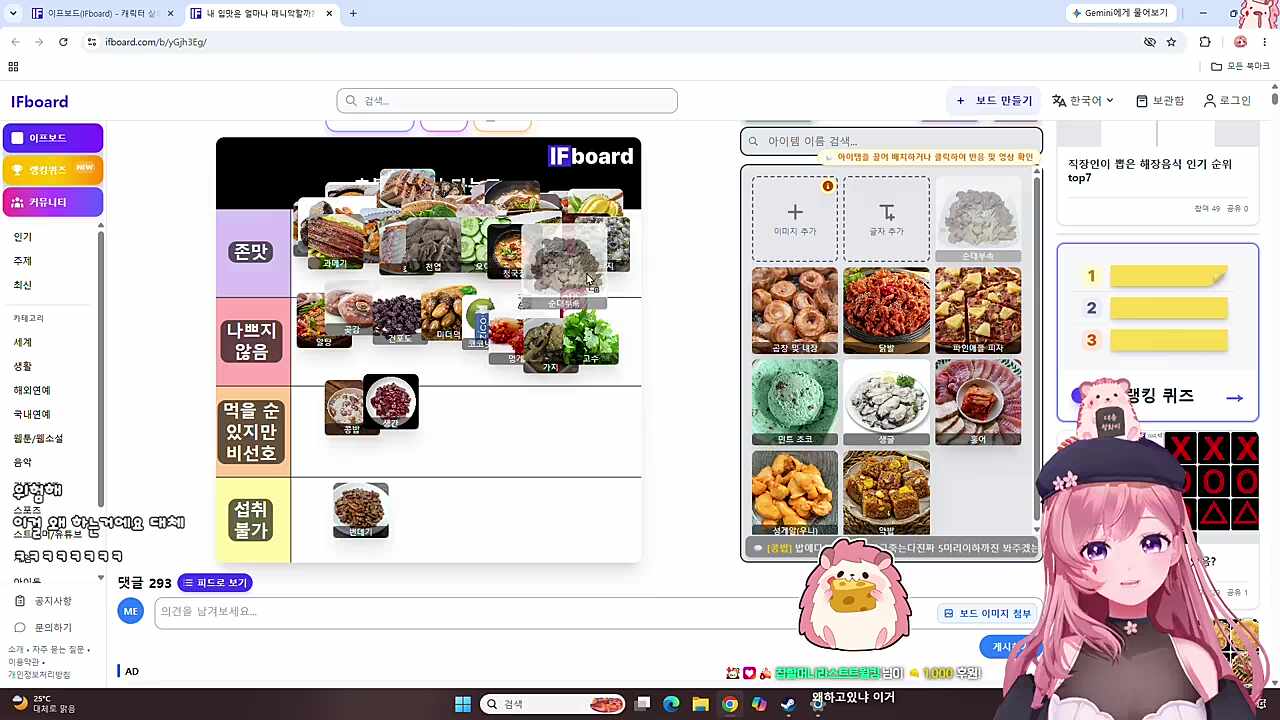Select the 민트 초코 item thumbnail
This screenshot has height=720, width=1280.
tap(795, 402)
